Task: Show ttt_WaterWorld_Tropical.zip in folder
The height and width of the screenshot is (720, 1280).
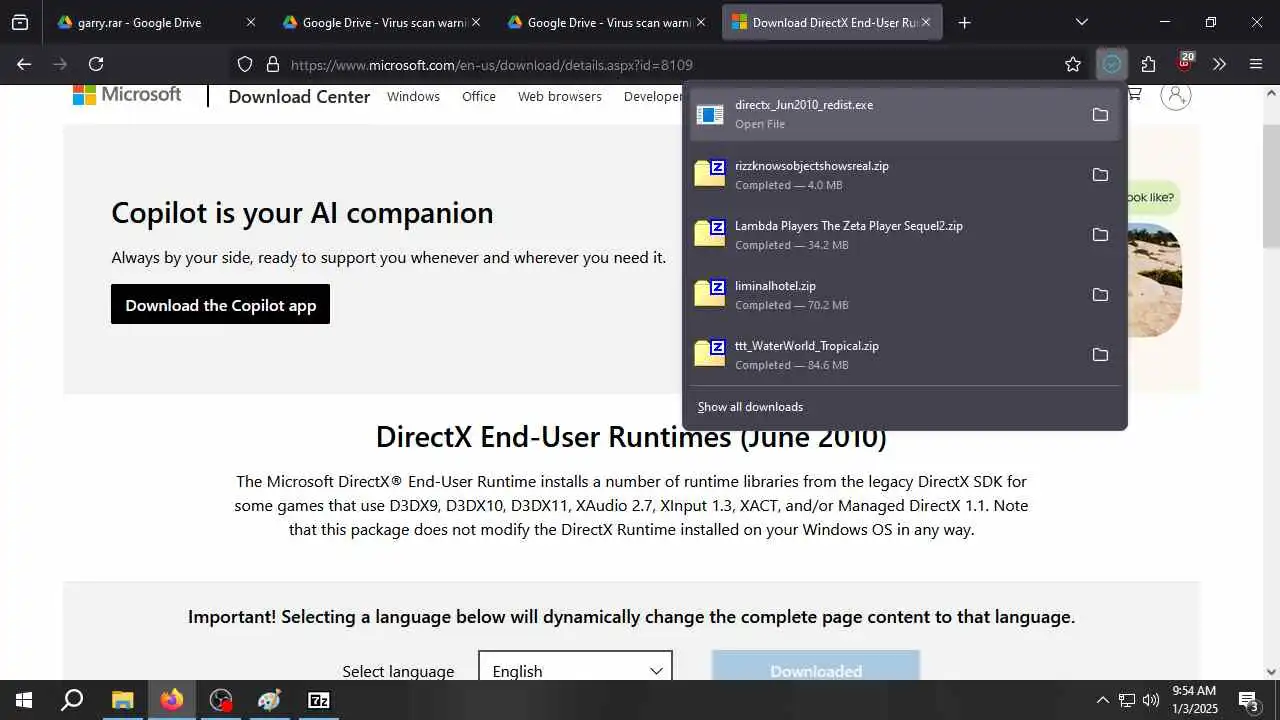Action: (x=1100, y=355)
